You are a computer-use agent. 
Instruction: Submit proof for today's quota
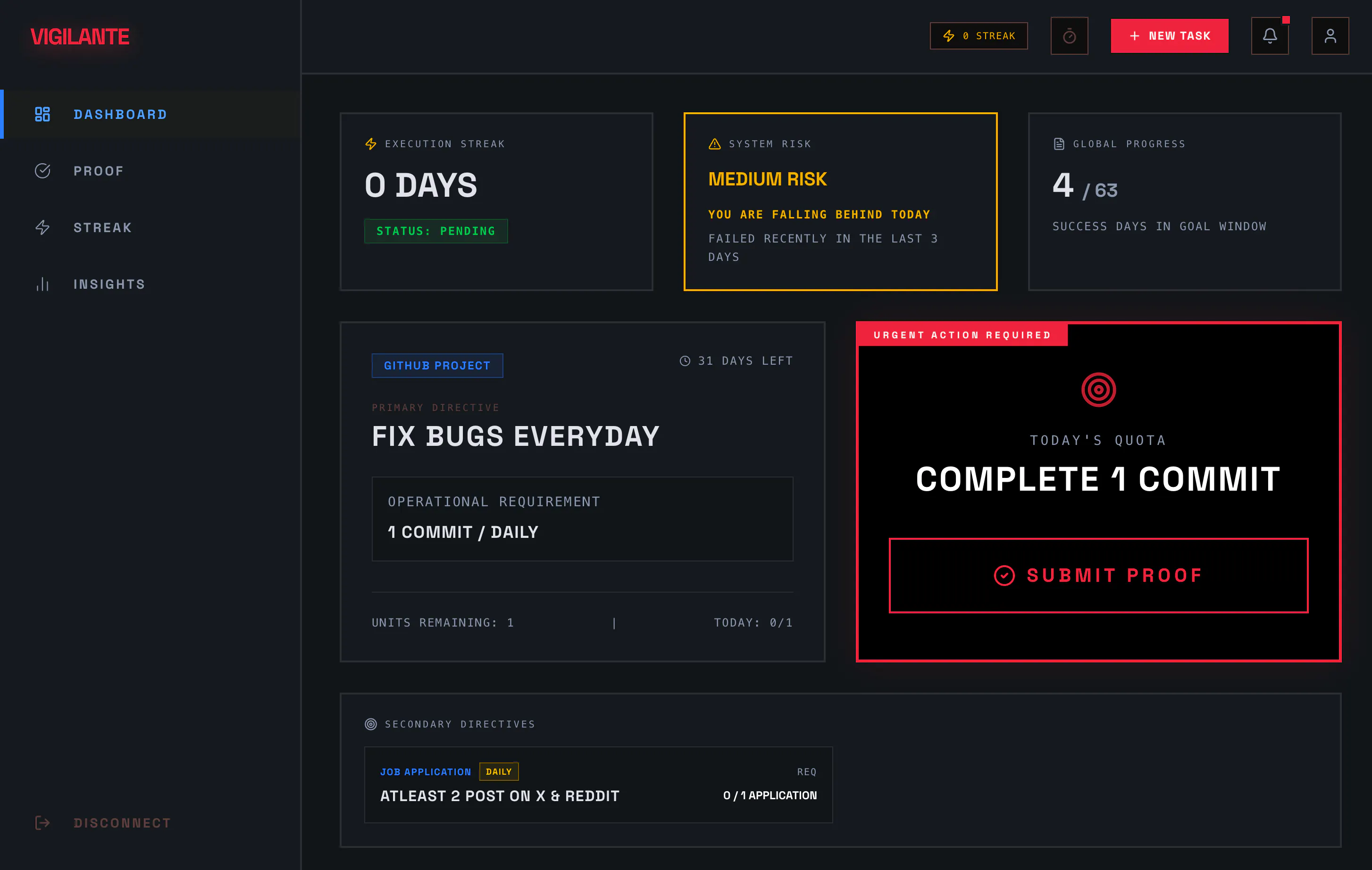(x=1098, y=576)
